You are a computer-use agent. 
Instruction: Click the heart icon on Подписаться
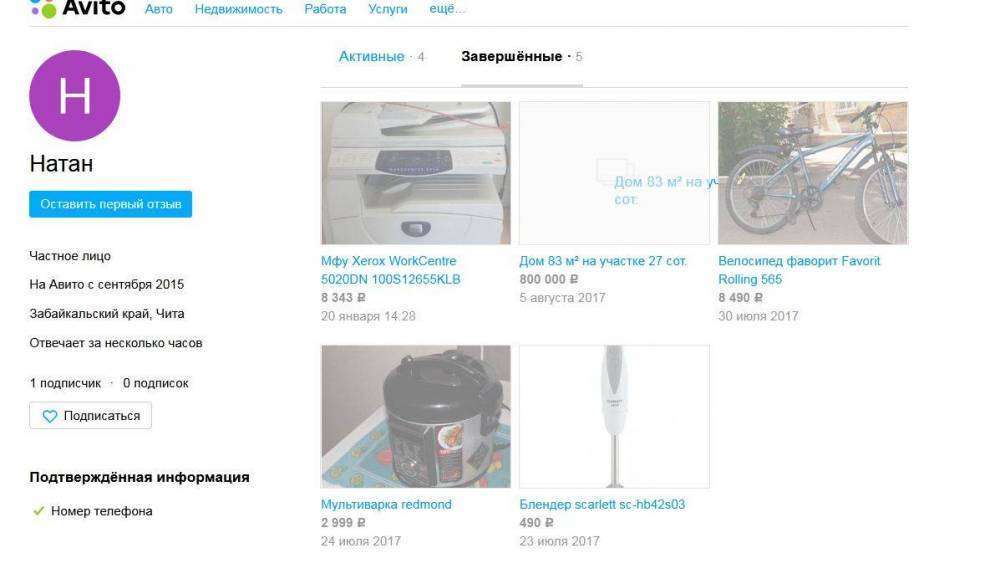(x=50, y=416)
